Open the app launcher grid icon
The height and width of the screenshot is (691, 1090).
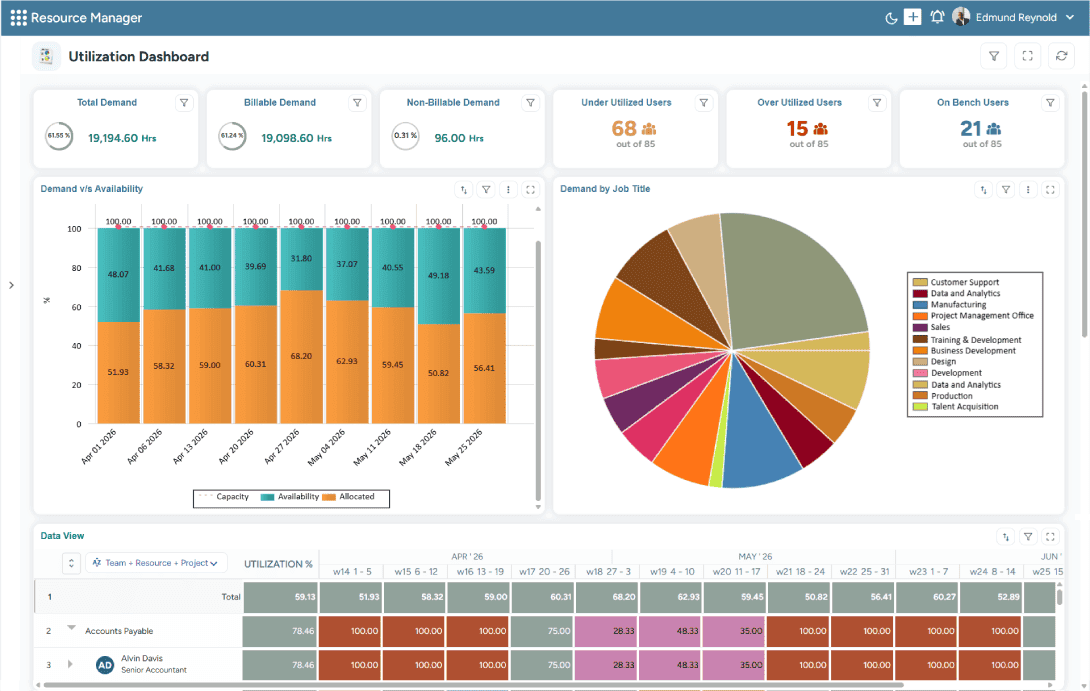(x=18, y=17)
